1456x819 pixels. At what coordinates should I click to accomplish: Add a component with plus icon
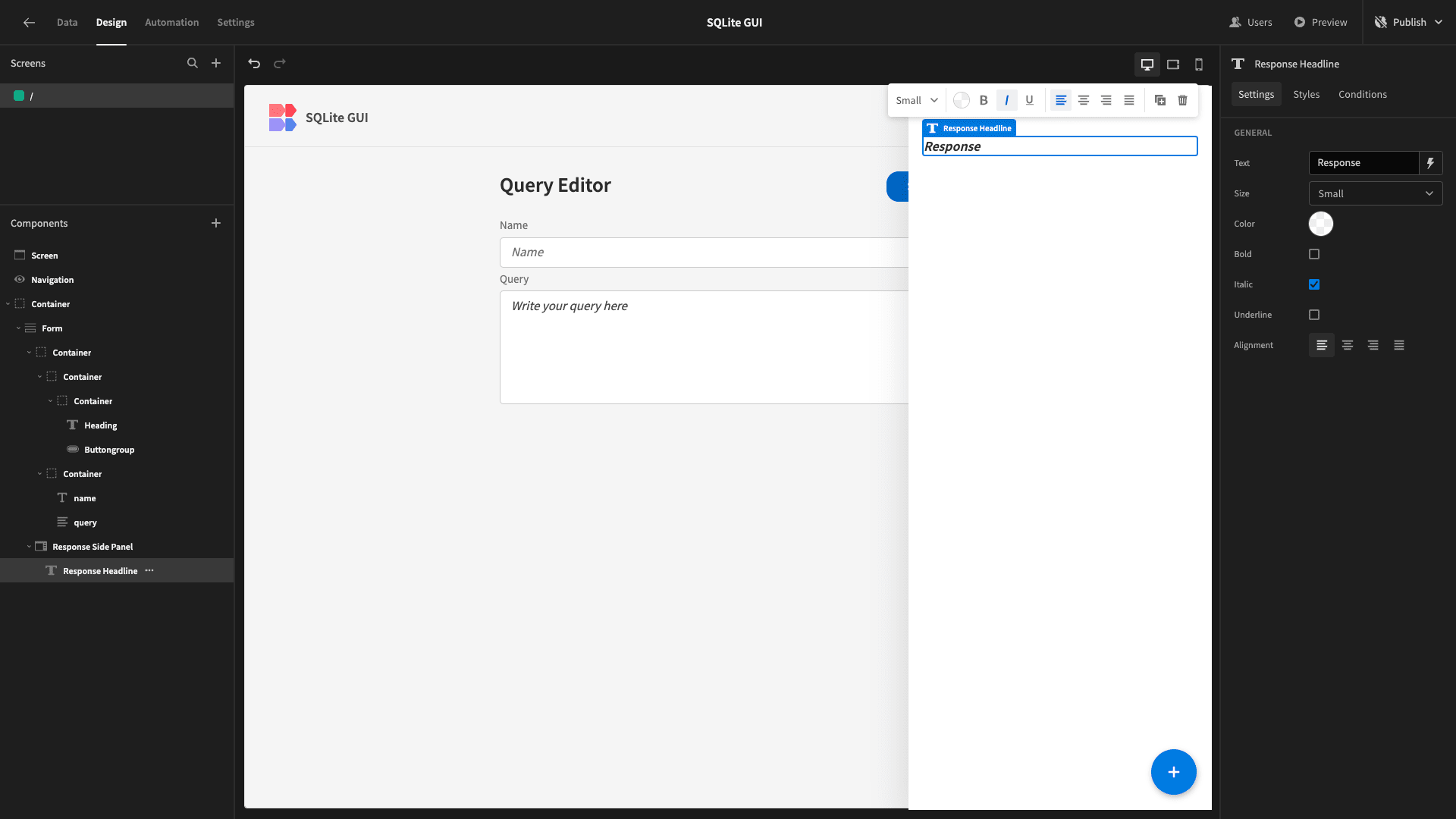click(x=216, y=224)
